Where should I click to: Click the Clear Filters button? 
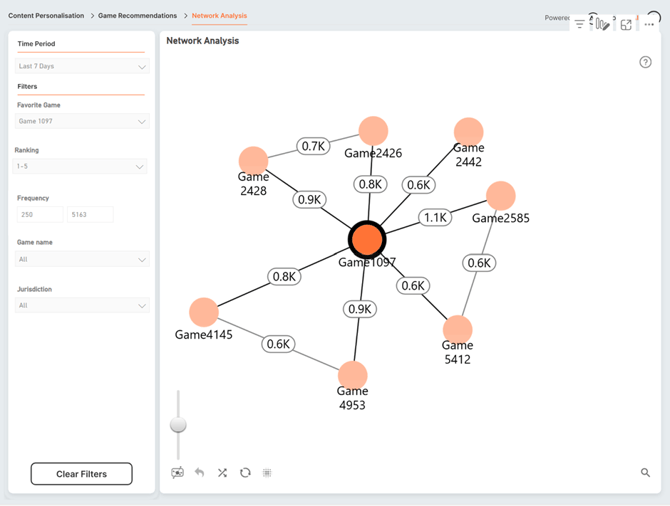81,474
